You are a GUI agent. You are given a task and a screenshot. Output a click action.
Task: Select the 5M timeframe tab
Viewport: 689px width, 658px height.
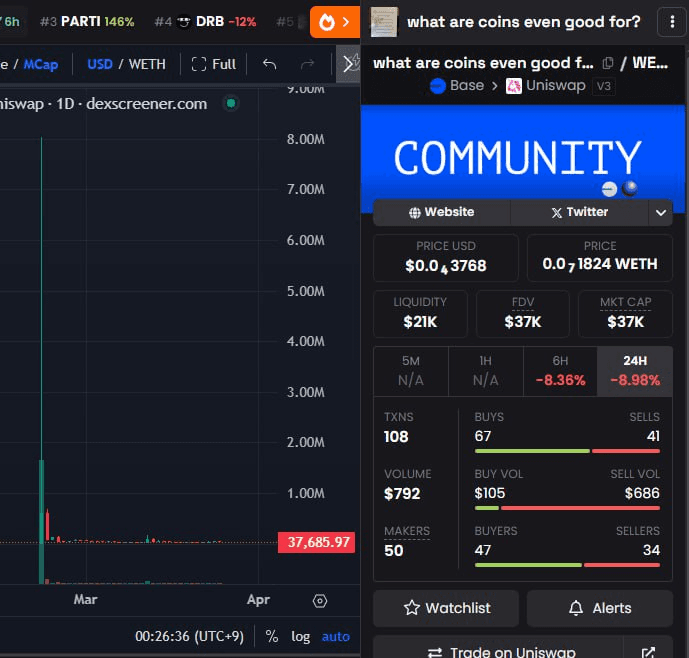pos(411,371)
